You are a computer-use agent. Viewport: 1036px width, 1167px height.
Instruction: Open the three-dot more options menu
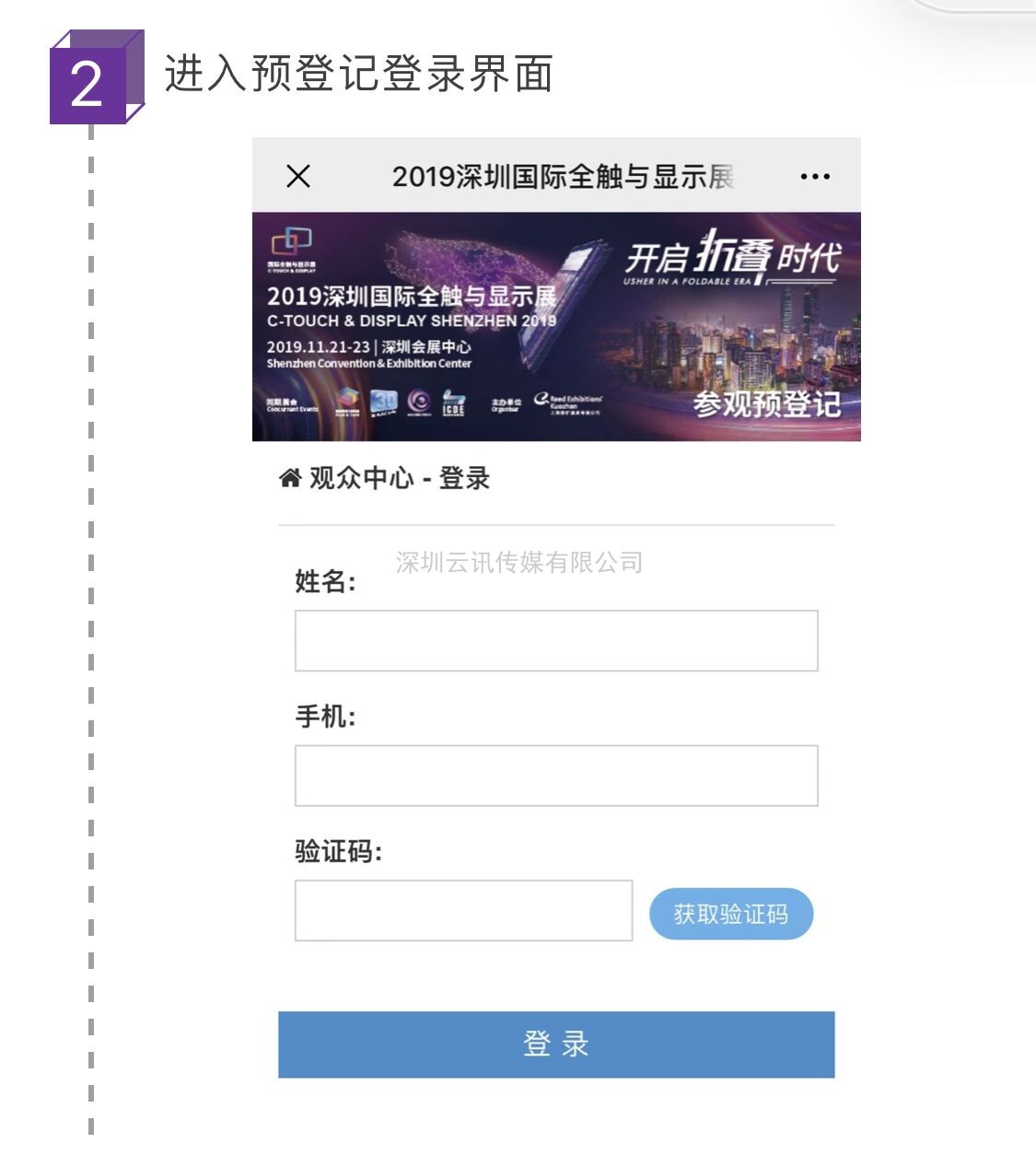pyautogui.click(x=815, y=176)
